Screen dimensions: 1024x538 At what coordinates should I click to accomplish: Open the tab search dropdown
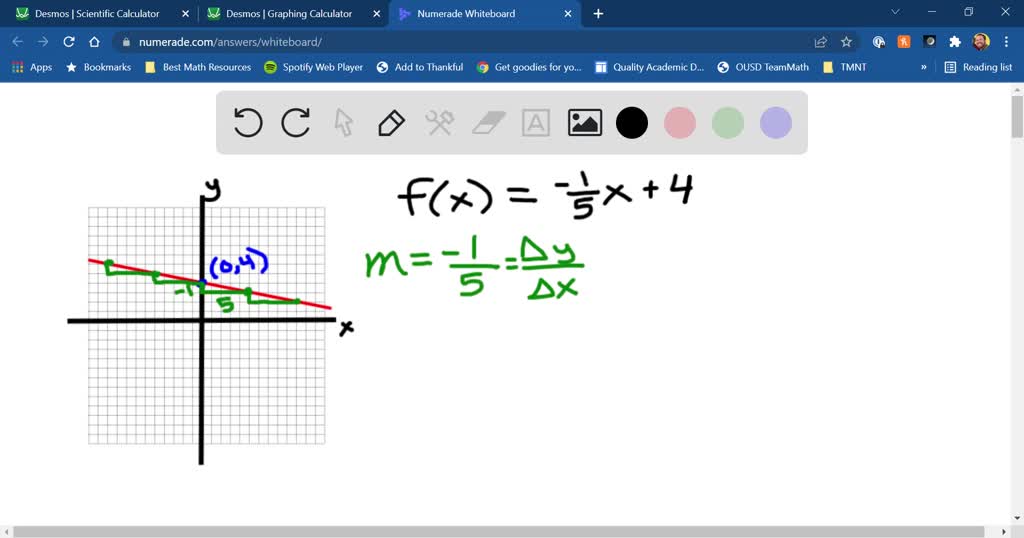[x=895, y=12]
